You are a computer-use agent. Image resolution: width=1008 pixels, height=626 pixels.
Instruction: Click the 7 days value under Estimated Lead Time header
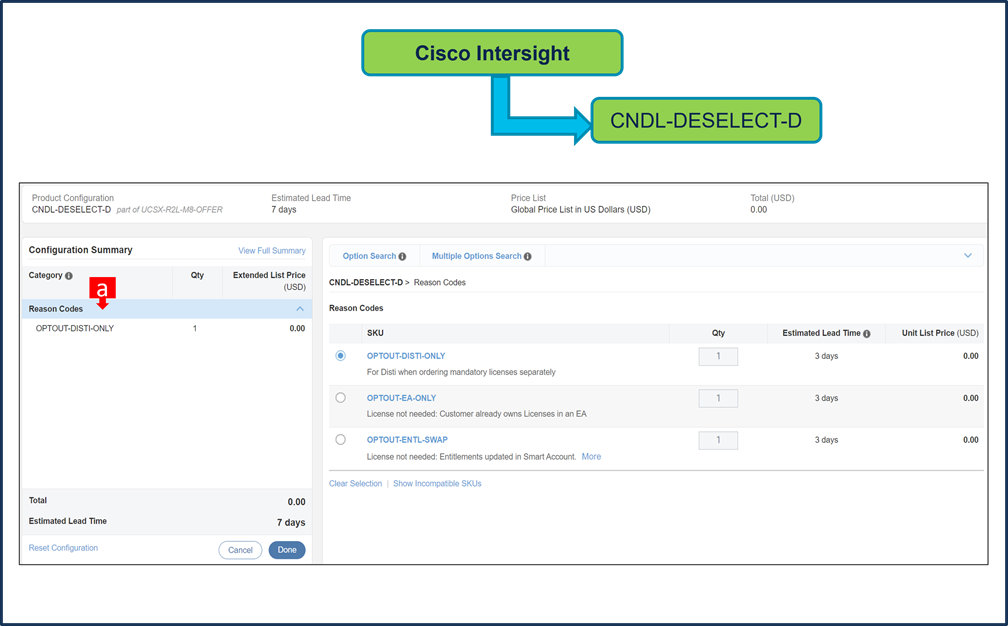tap(284, 210)
